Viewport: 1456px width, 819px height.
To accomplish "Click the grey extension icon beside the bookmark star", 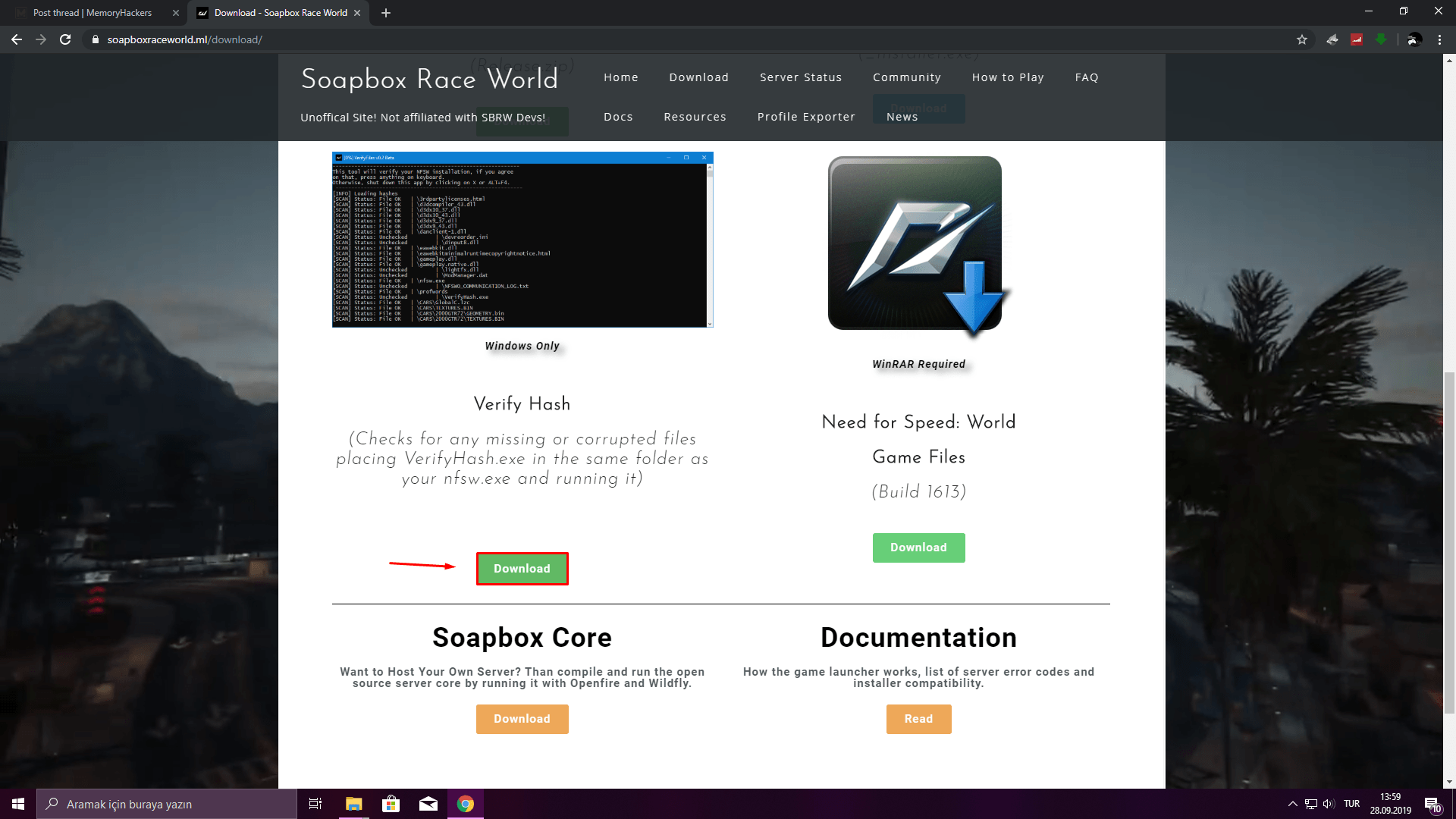I will pyautogui.click(x=1332, y=39).
